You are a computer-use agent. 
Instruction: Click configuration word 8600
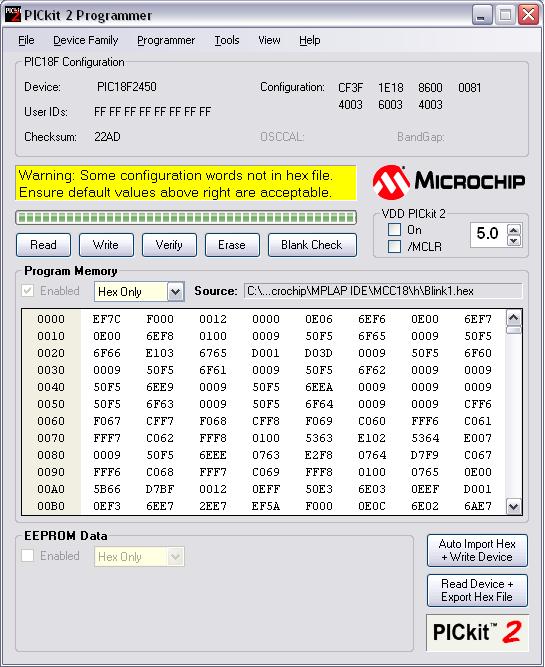point(430,88)
